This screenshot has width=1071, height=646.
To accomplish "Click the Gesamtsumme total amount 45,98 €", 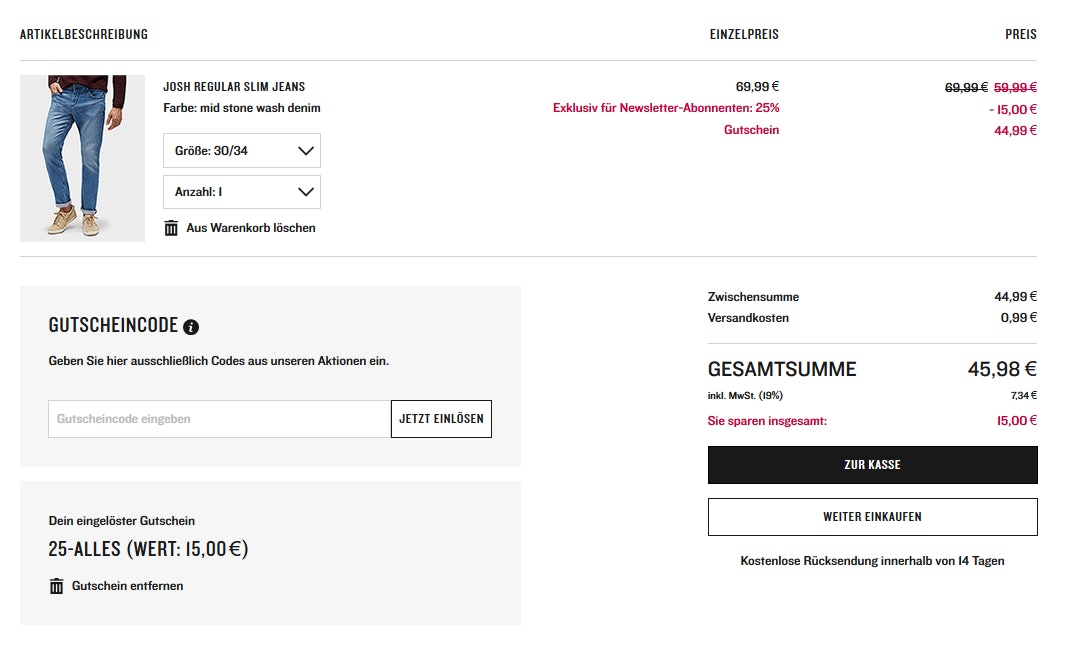I will (1002, 369).
